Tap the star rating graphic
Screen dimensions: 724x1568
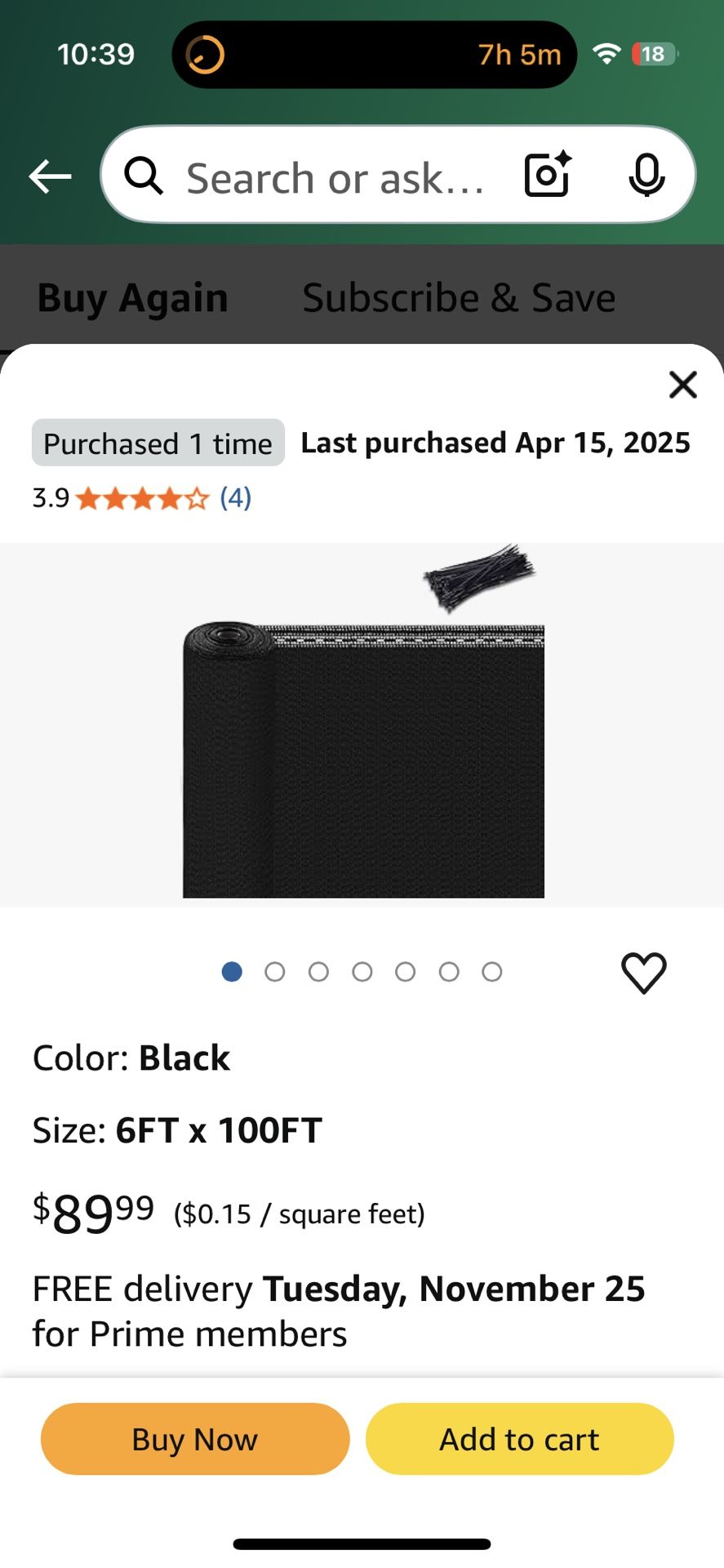pos(142,498)
